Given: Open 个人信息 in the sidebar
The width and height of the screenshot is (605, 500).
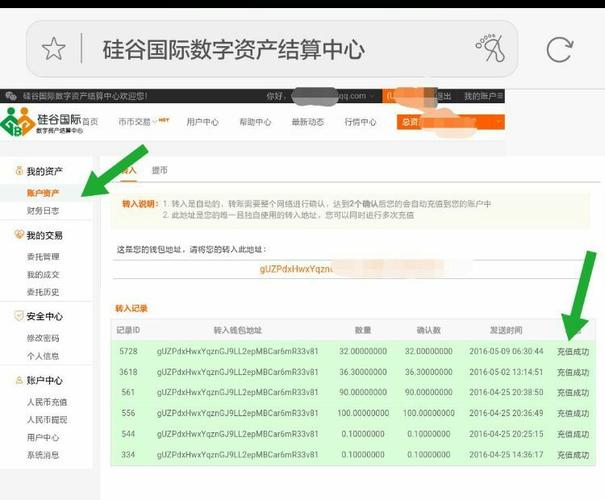Looking at the screenshot, I should pos(43,356).
